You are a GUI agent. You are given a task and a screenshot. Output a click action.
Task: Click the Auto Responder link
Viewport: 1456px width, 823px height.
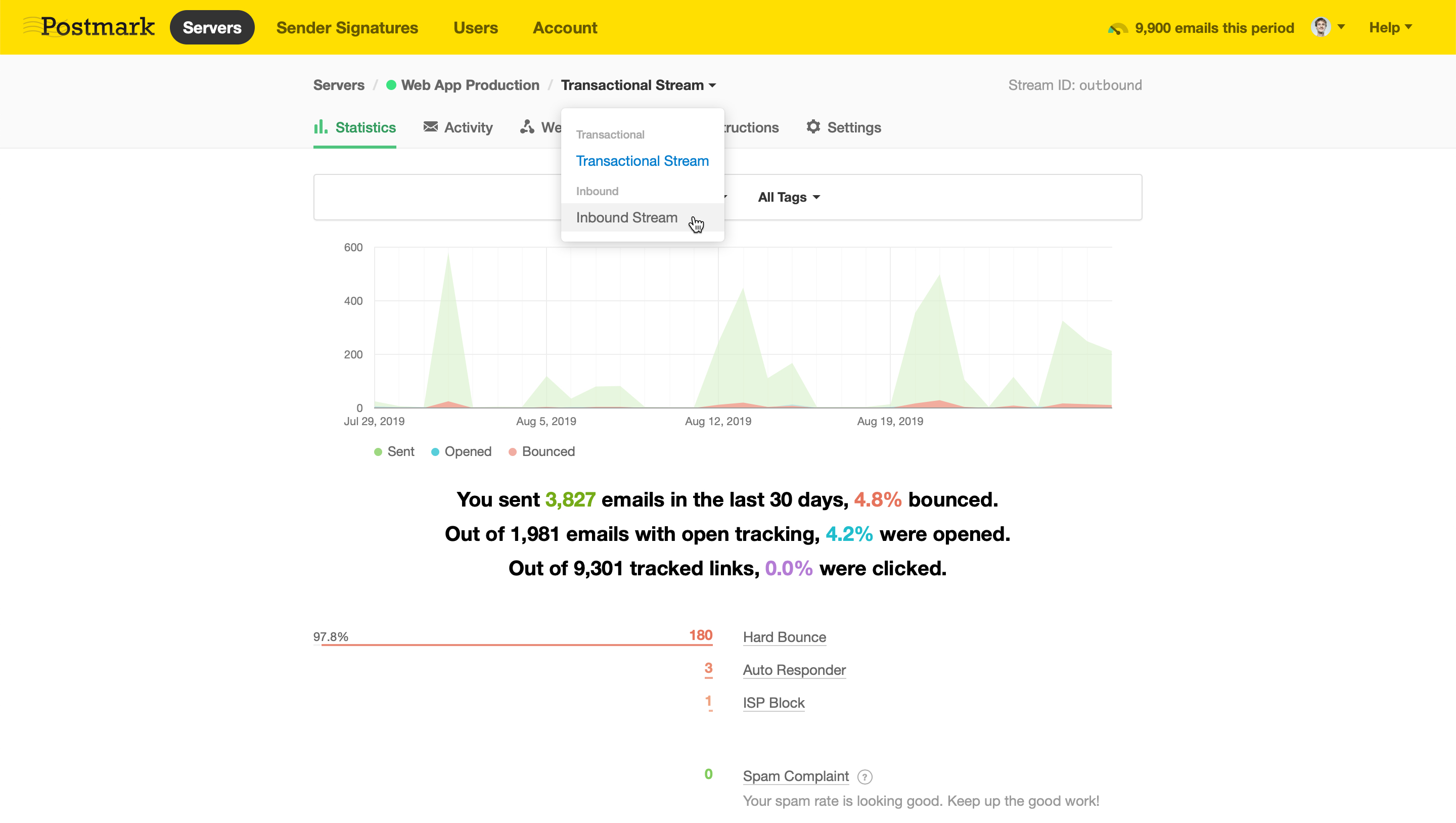(794, 670)
